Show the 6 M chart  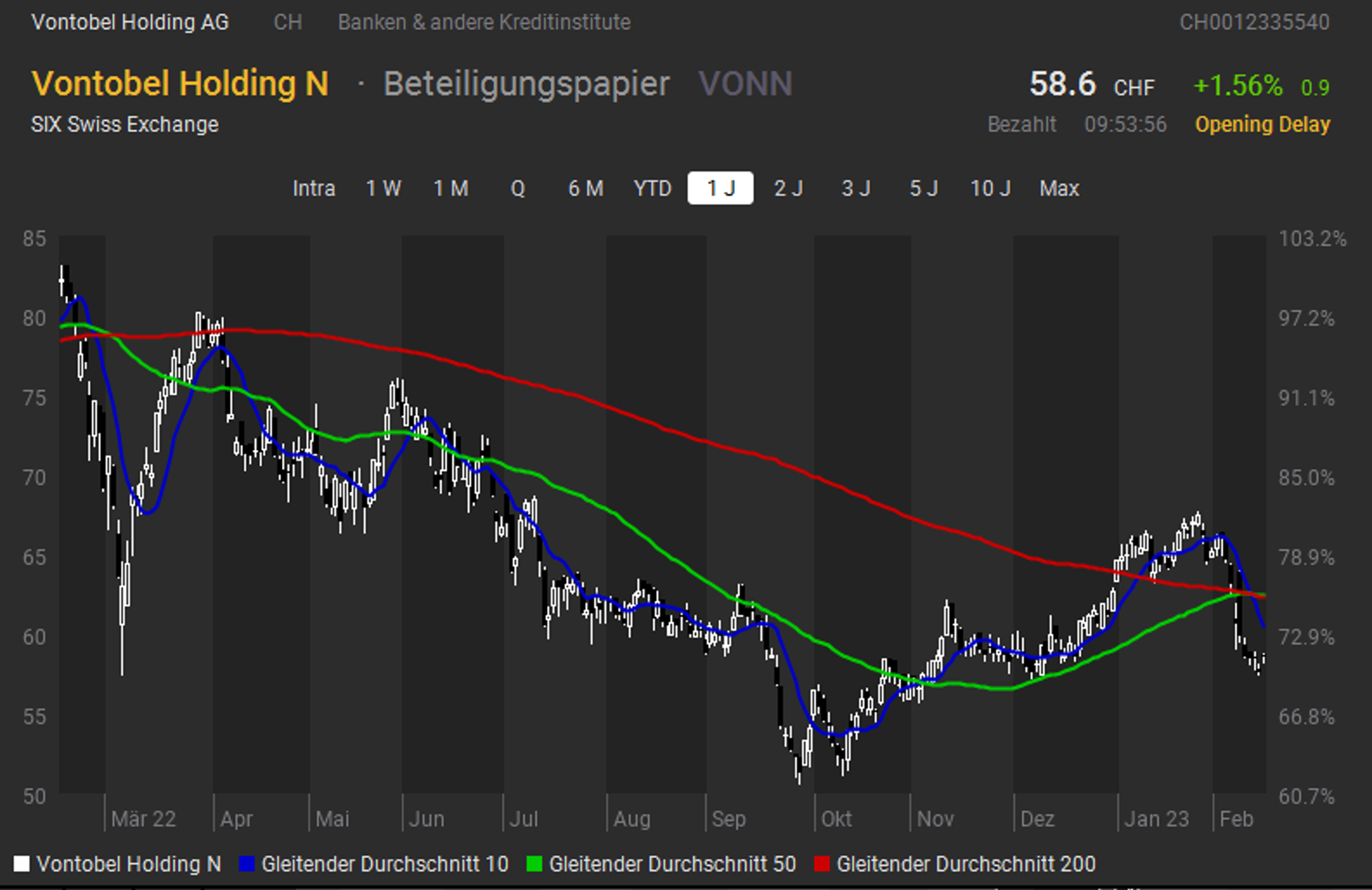point(585,188)
